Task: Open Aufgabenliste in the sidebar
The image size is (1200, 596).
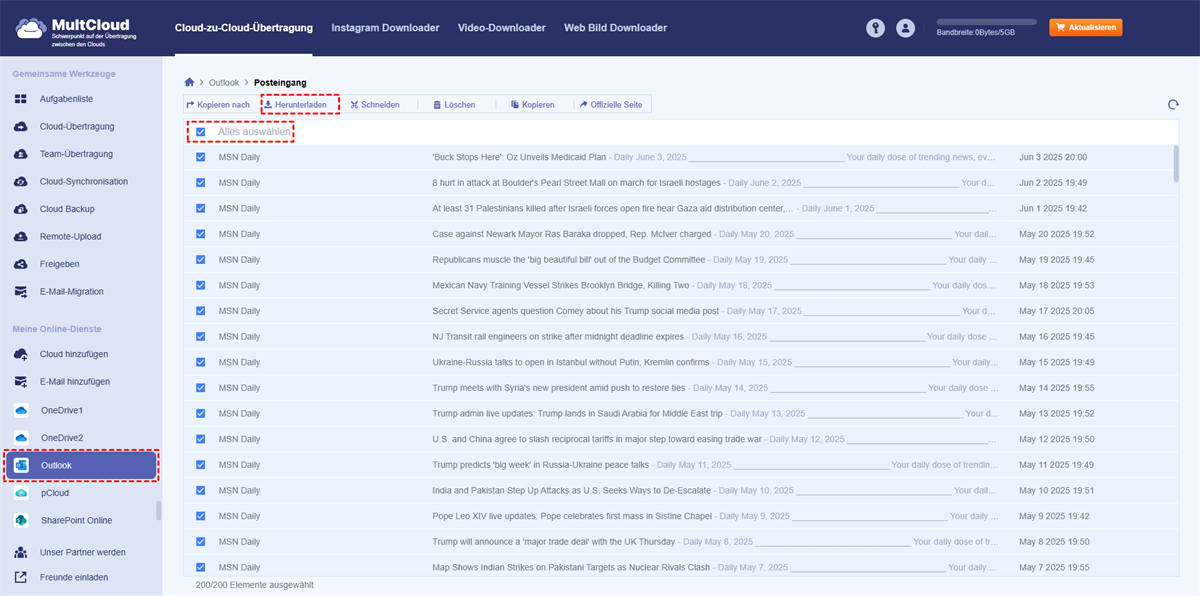Action: pyautogui.click(x=66, y=99)
